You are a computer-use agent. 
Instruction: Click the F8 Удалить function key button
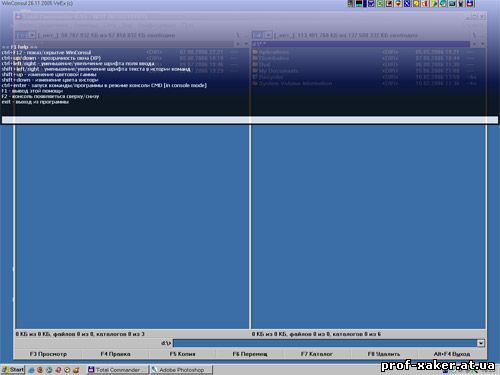tap(384, 354)
